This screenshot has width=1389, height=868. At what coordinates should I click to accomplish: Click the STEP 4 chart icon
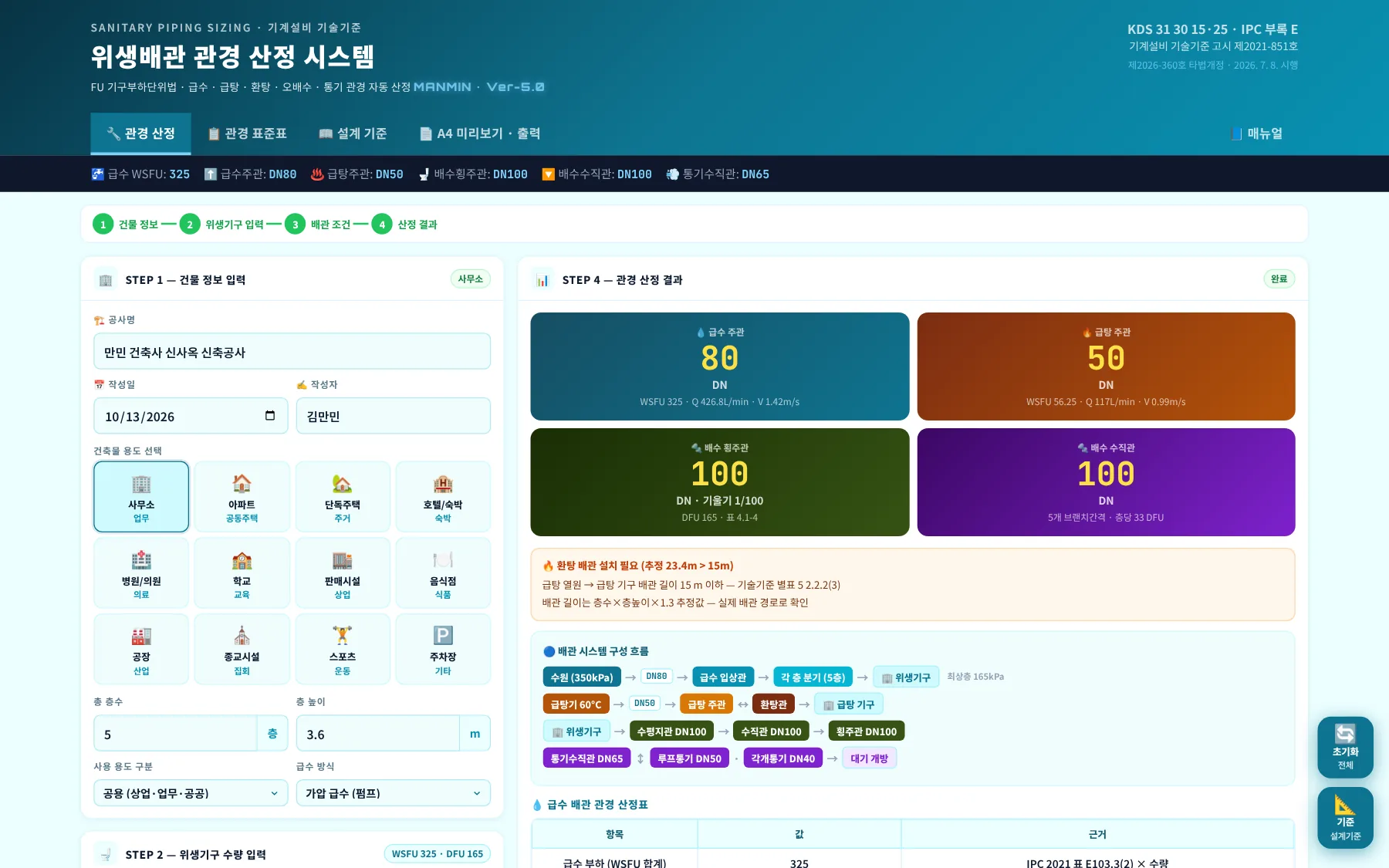tap(542, 279)
